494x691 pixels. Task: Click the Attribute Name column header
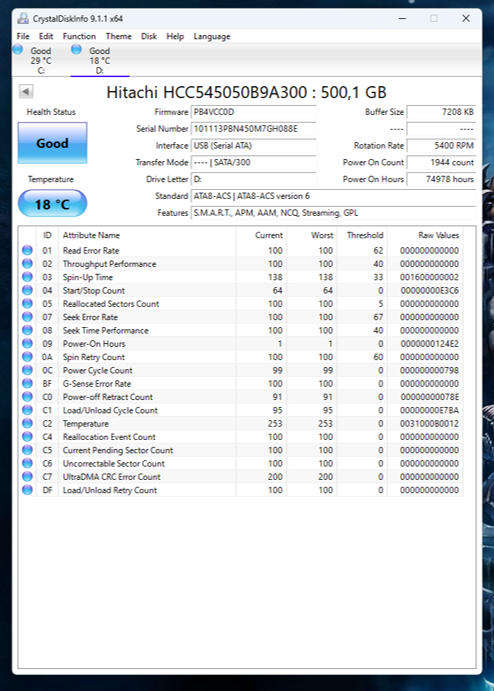point(91,235)
